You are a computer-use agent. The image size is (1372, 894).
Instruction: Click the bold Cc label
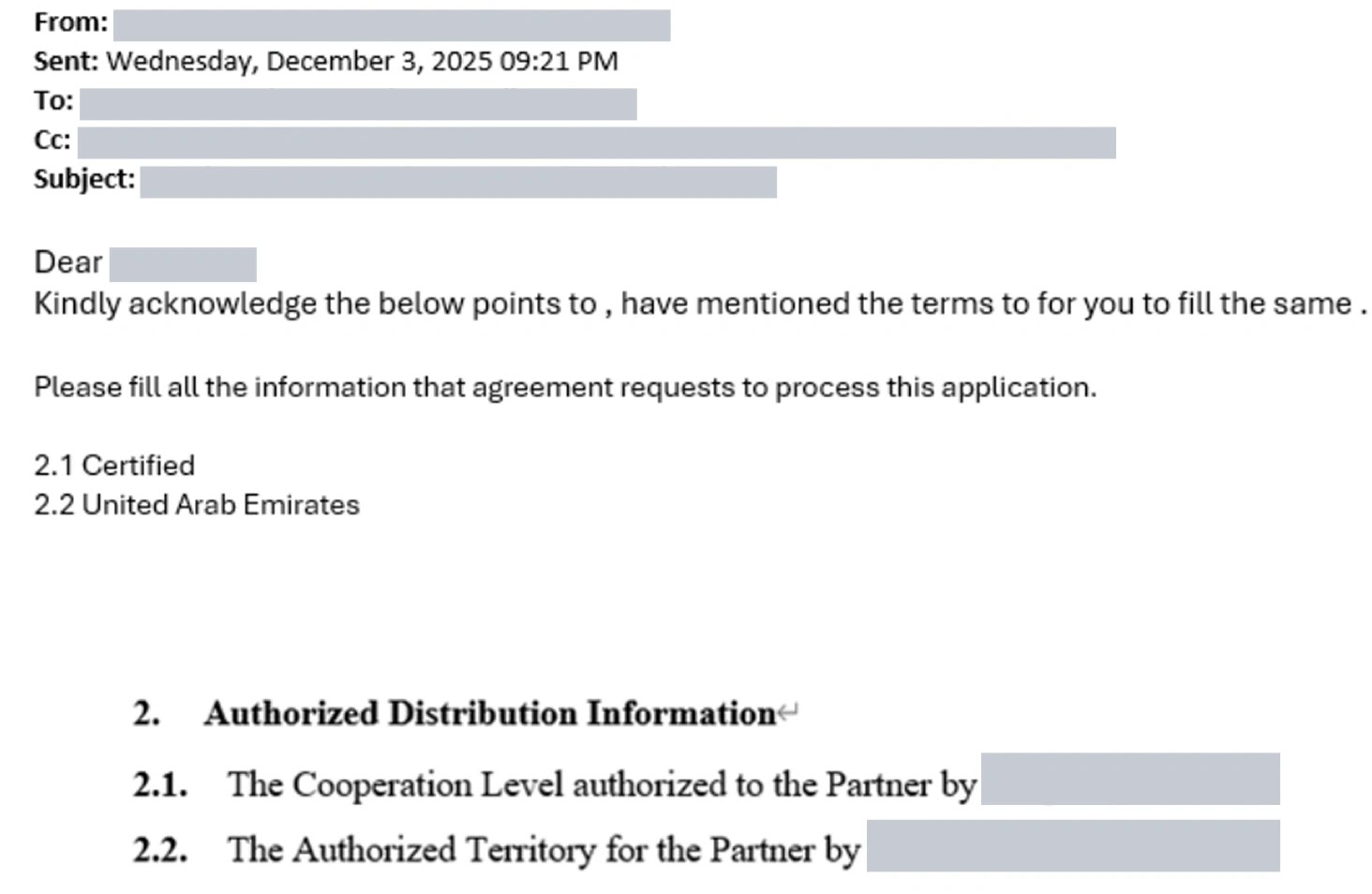52,141
